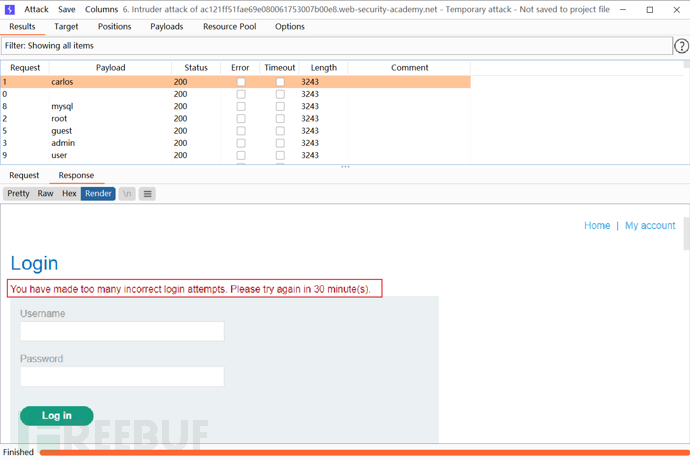Sort by the Status column header

click(x=196, y=68)
